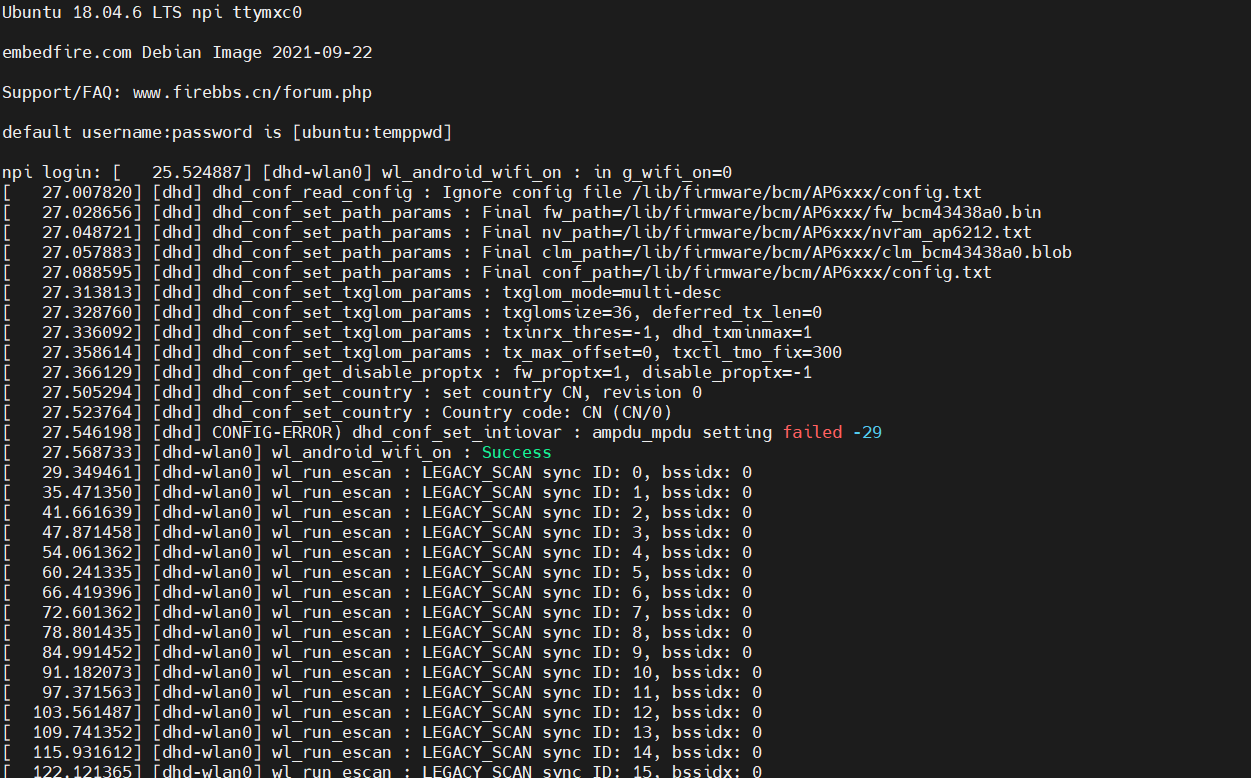Click the red 'failed' word
Viewport: 1251px width, 778px height.
click(812, 432)
